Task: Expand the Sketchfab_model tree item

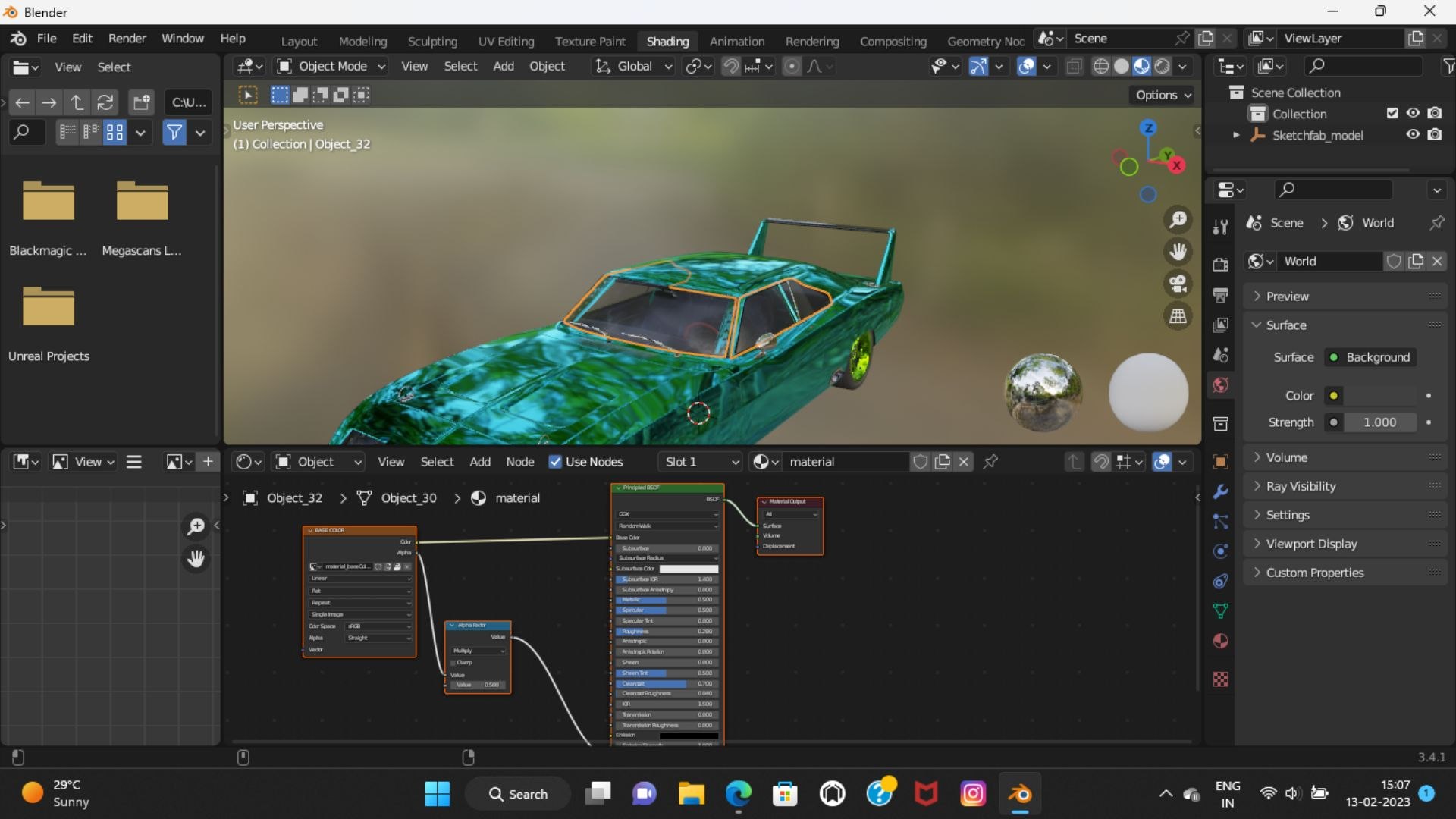Action: click(1236, 135)
